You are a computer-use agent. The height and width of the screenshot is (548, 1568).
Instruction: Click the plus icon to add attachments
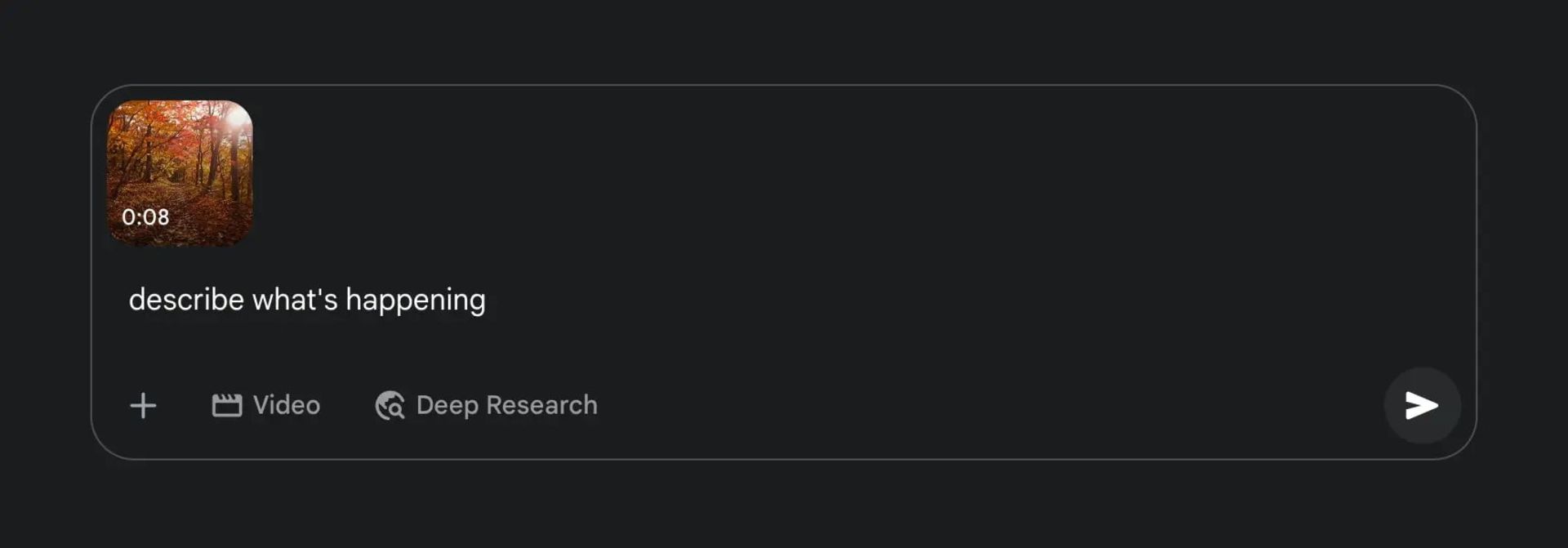coord(143,405)
